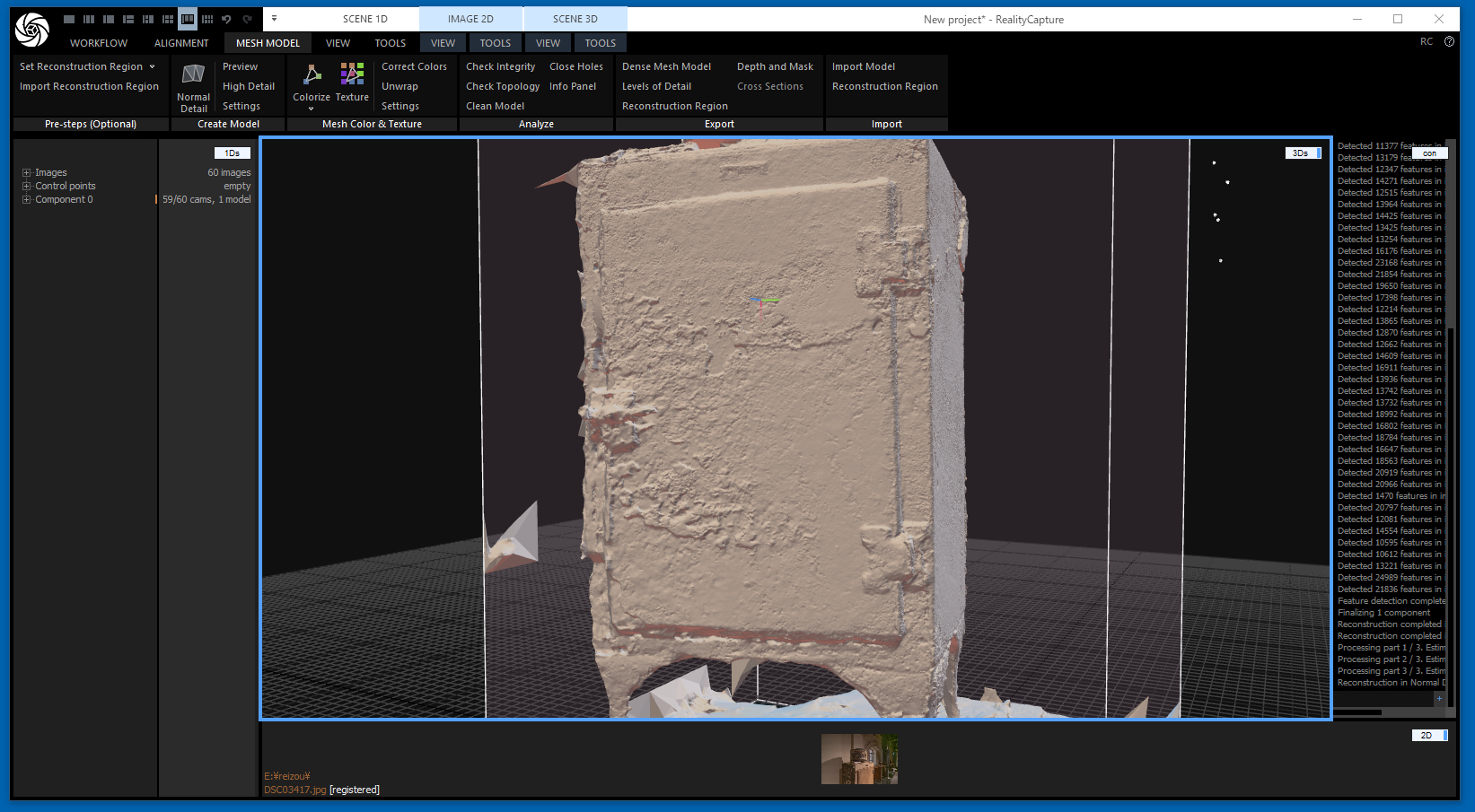Switch to the WORKFLOW ribbon tab
1475x812 pixels.
pos(99,43)
